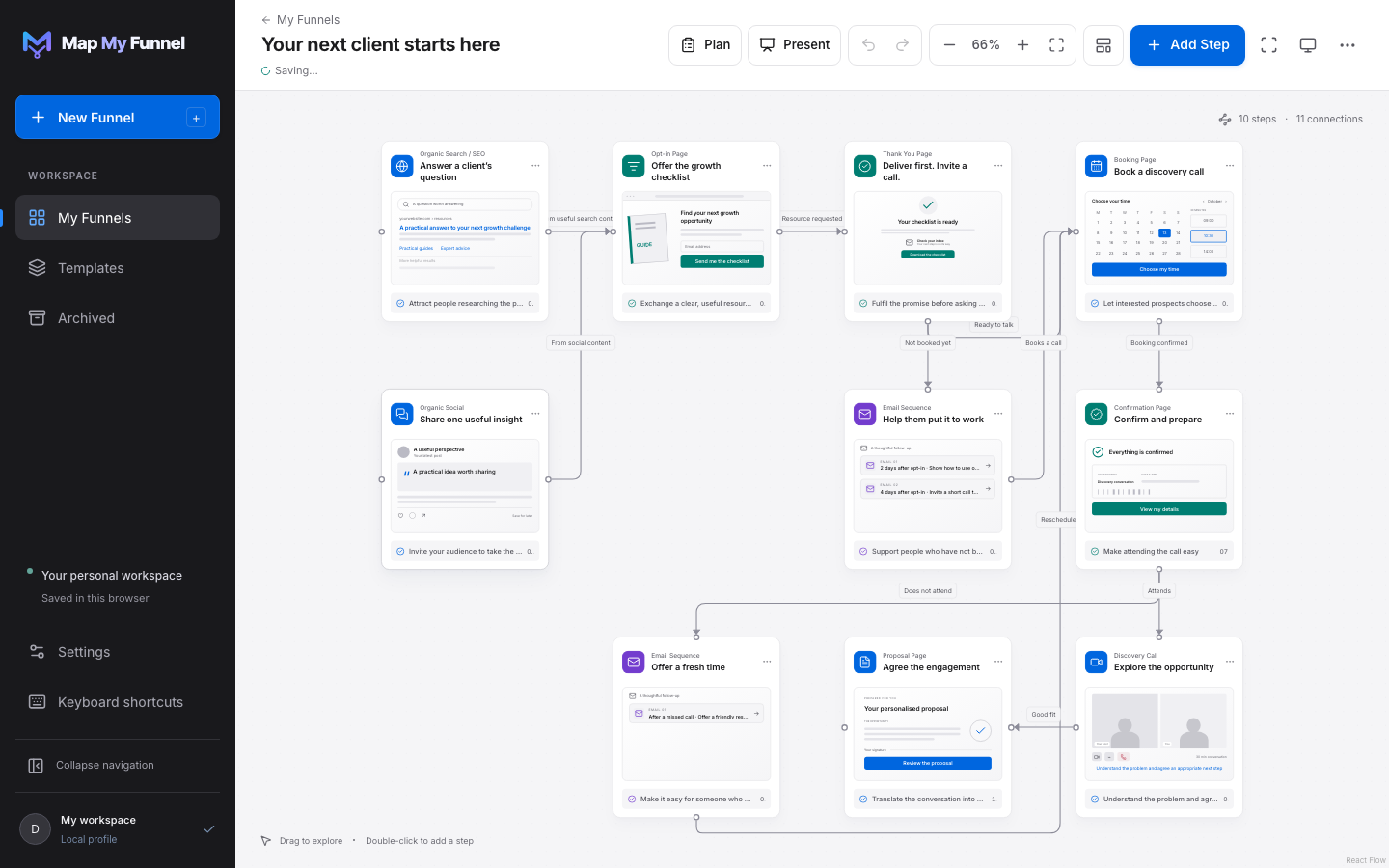Open the Plan view
Screen dimensions: 1389x868
[x=705, y=45]
